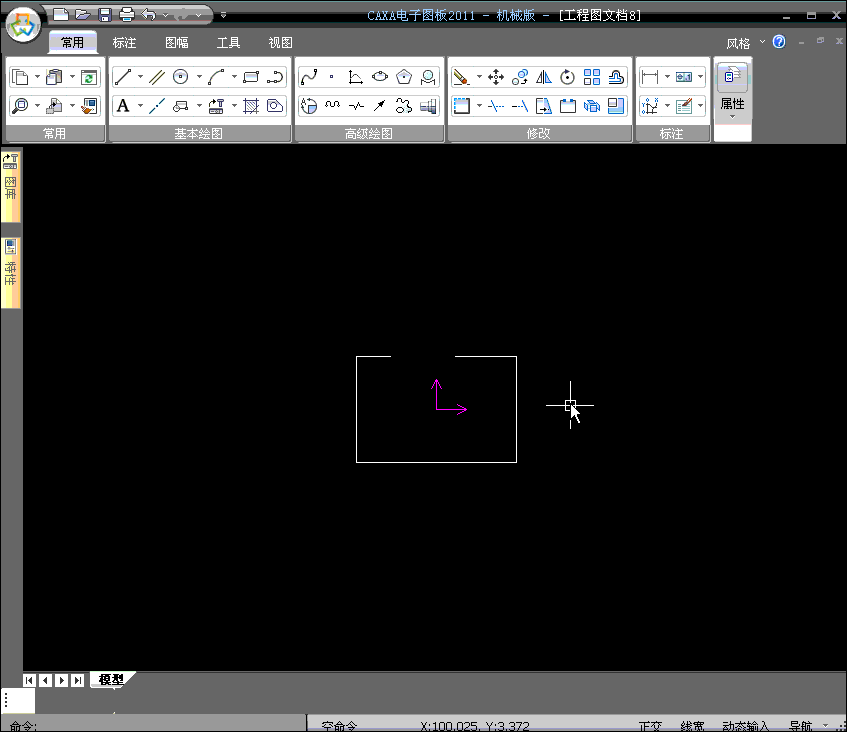Expand the Dimension tool dropdown arrow
This screenshot has height=732, width=847.
coord(667,77)
